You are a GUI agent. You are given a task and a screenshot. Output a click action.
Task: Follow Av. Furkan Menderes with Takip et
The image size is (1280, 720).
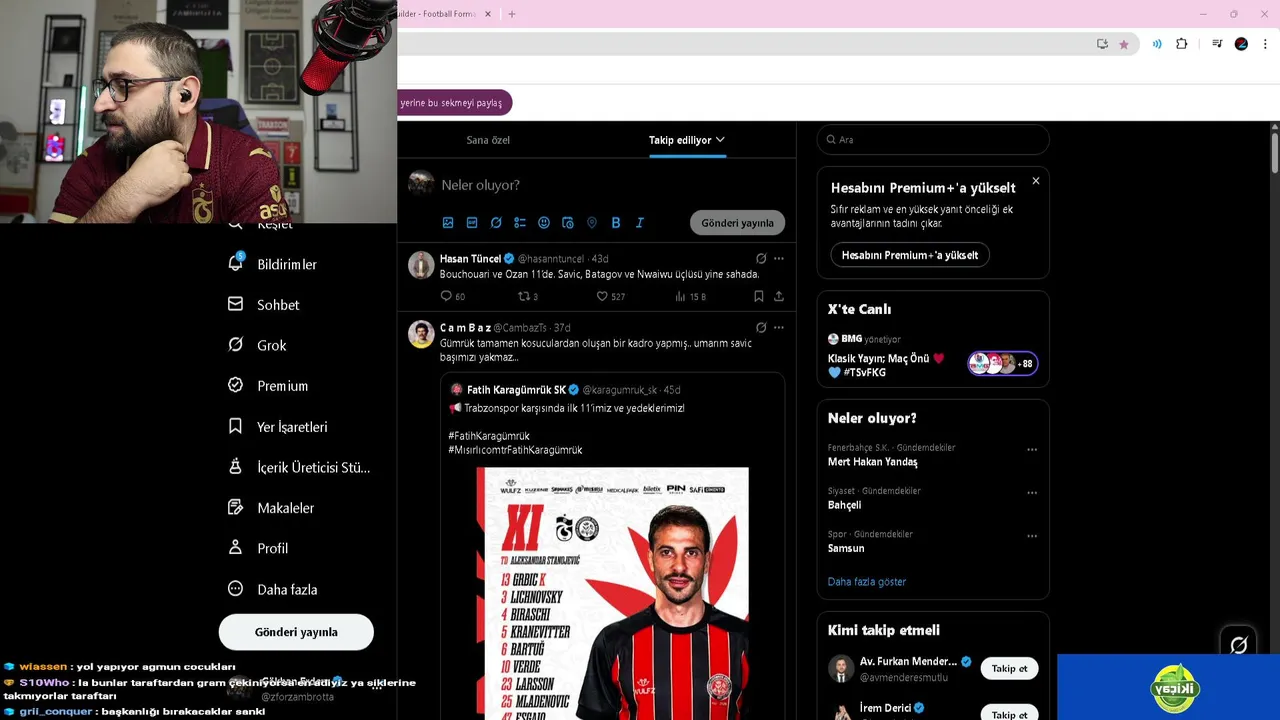pos(1009,668)
